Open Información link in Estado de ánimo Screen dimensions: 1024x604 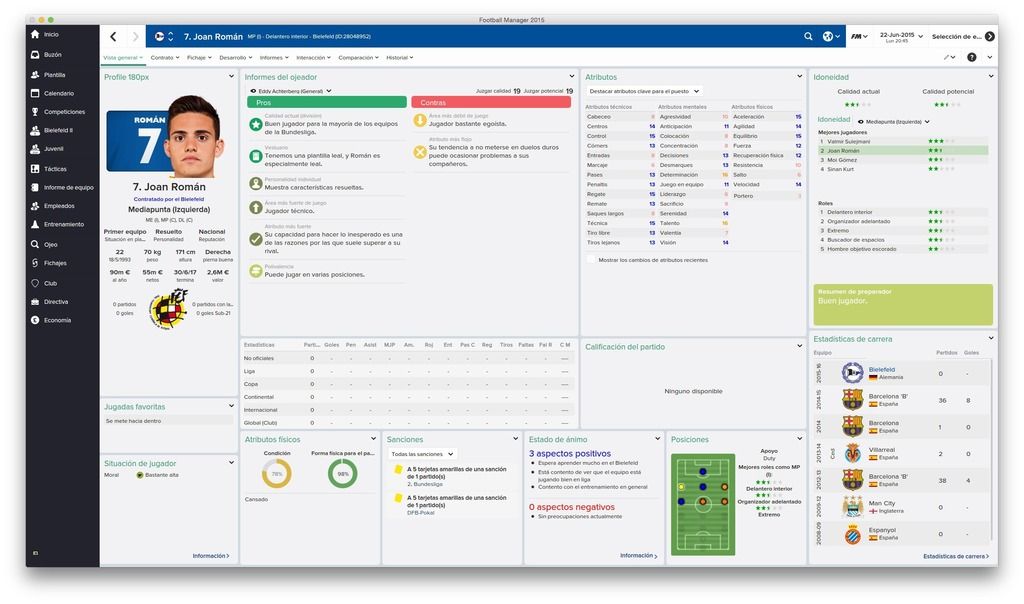click(639, 556)
